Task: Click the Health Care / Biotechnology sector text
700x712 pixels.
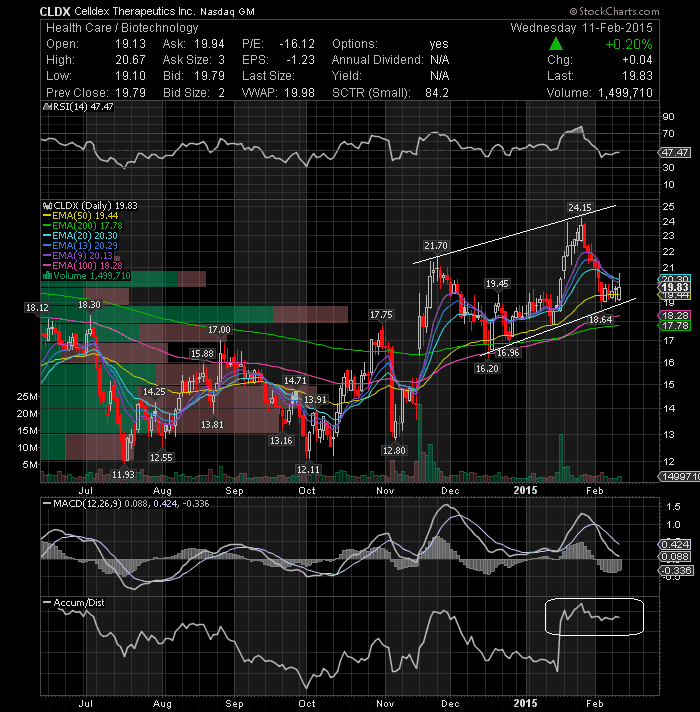Action: pyautogui.click(x=122, y=28)
